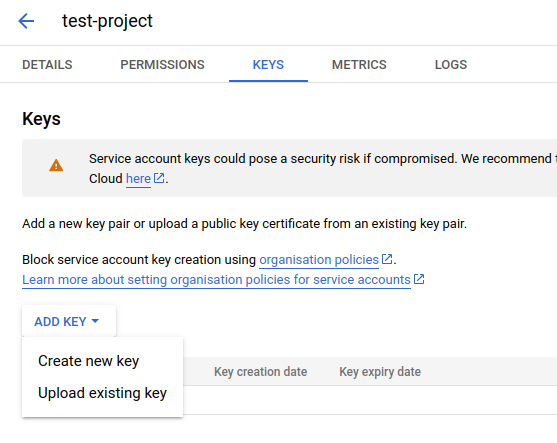Click the 'Keys' section heading
This screenshot has width=557, height=443.
click(41, 119)
